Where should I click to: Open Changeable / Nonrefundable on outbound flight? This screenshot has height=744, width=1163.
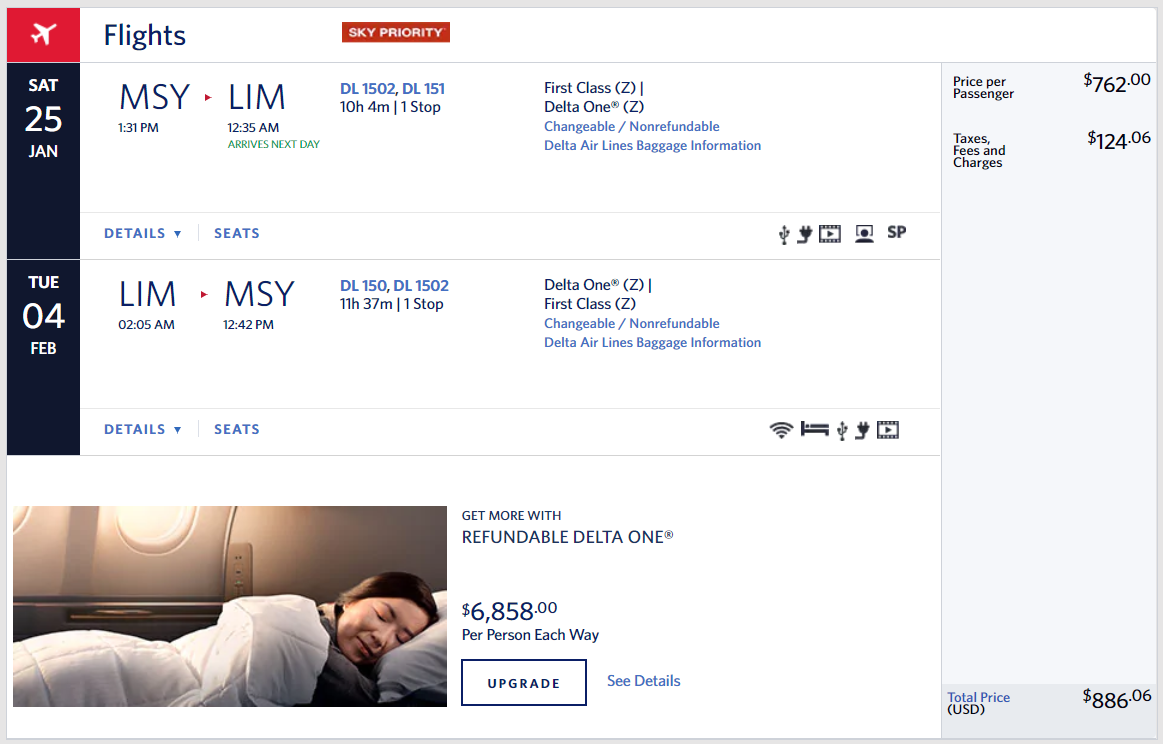(632, 126)
